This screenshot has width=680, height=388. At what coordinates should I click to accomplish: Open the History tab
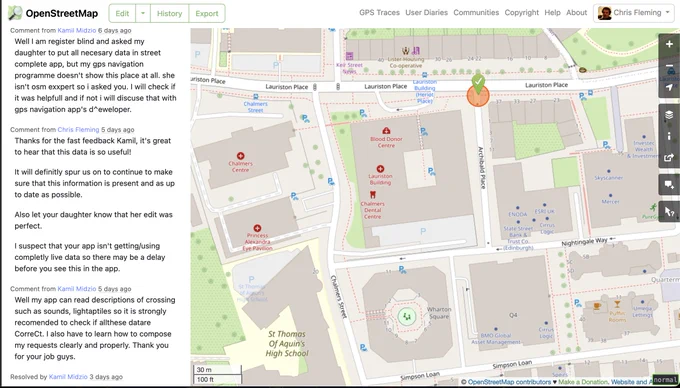pyautogui.click(x=170, y=13)
